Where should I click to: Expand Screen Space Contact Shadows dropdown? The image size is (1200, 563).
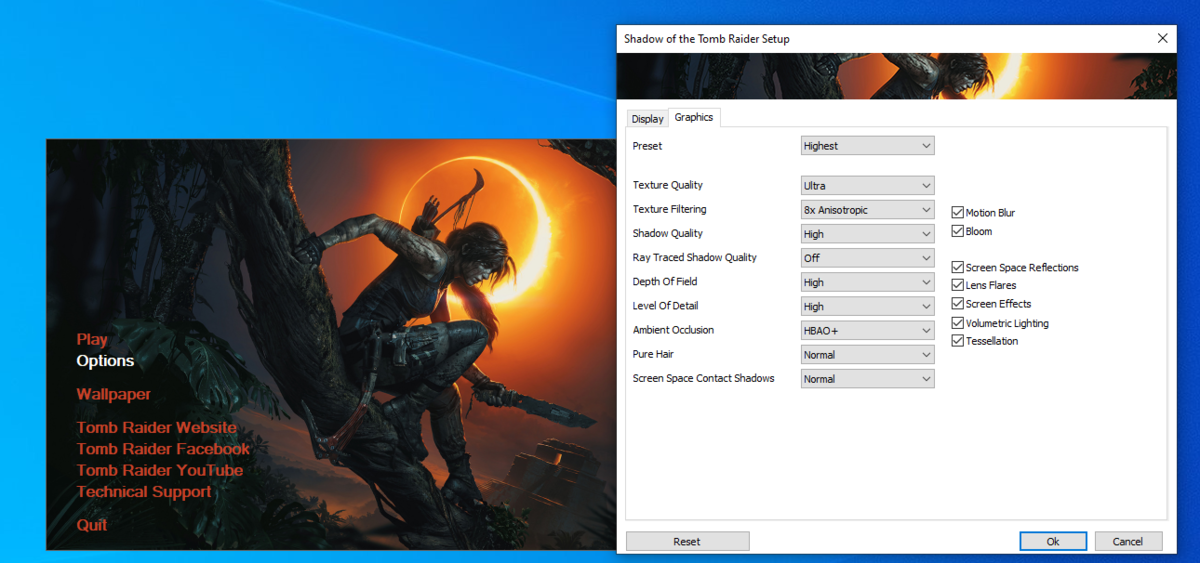868,379
